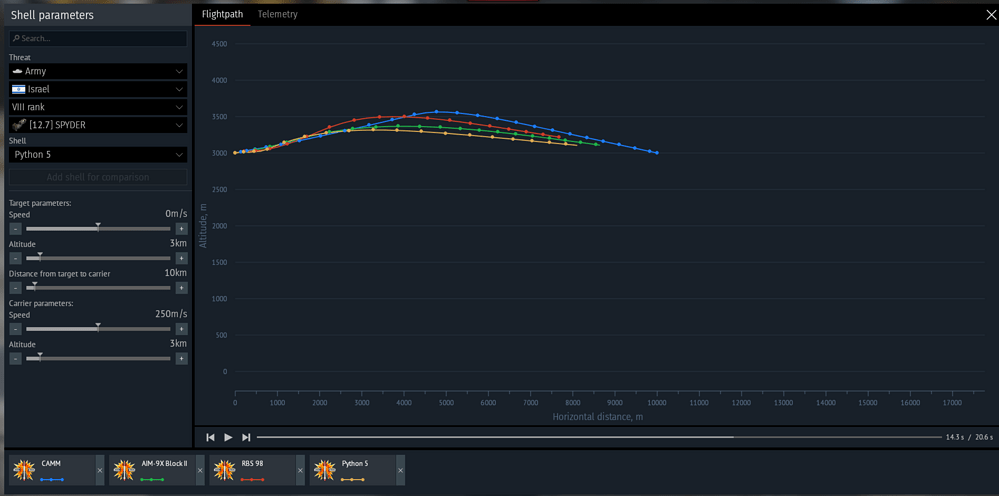Open the Israel nation dropdown
The height and width of the screenshot is (496, 999).
click(x=98, y=89)
